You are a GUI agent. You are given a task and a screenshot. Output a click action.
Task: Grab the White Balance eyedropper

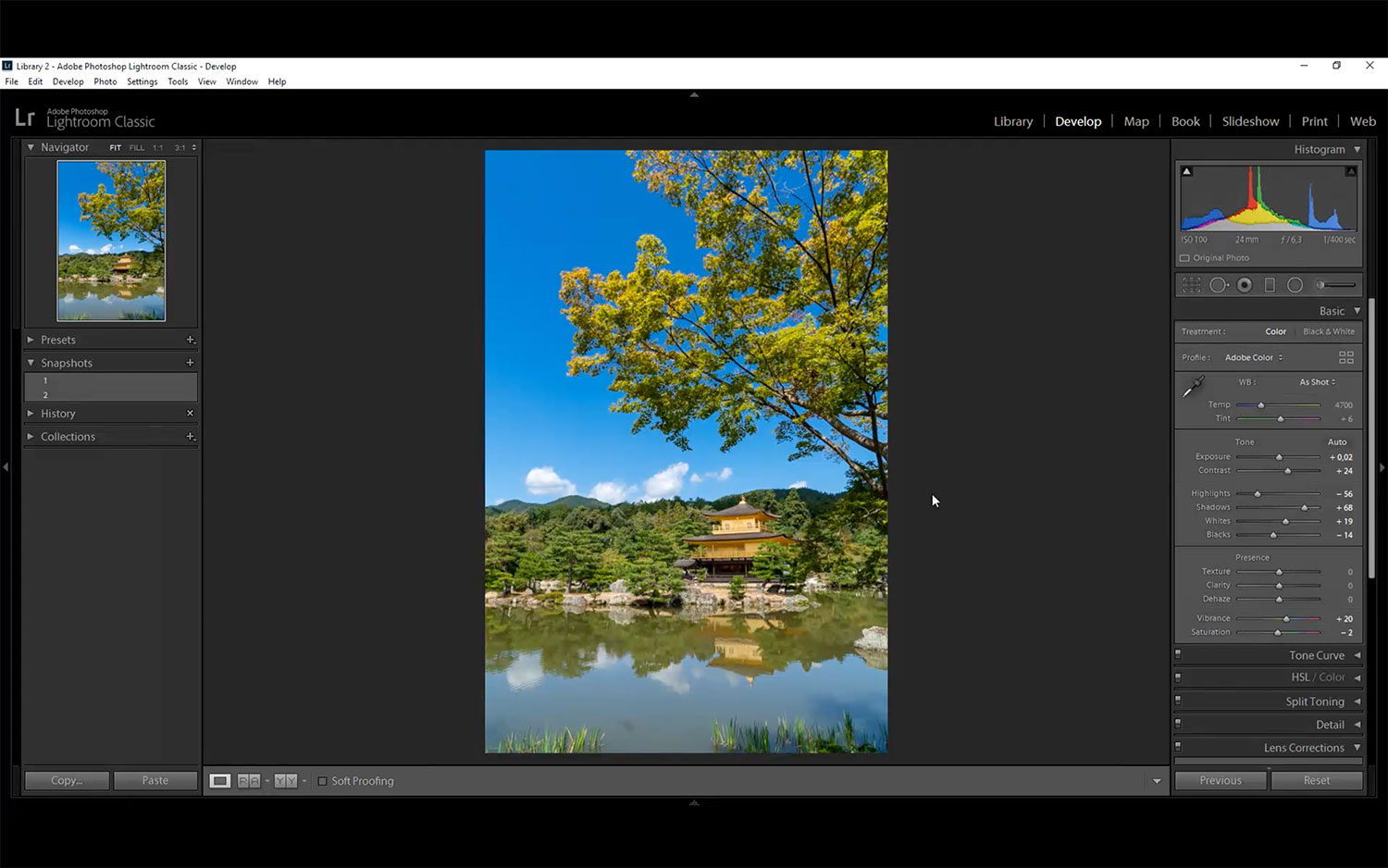click(x=1194, y=387)
